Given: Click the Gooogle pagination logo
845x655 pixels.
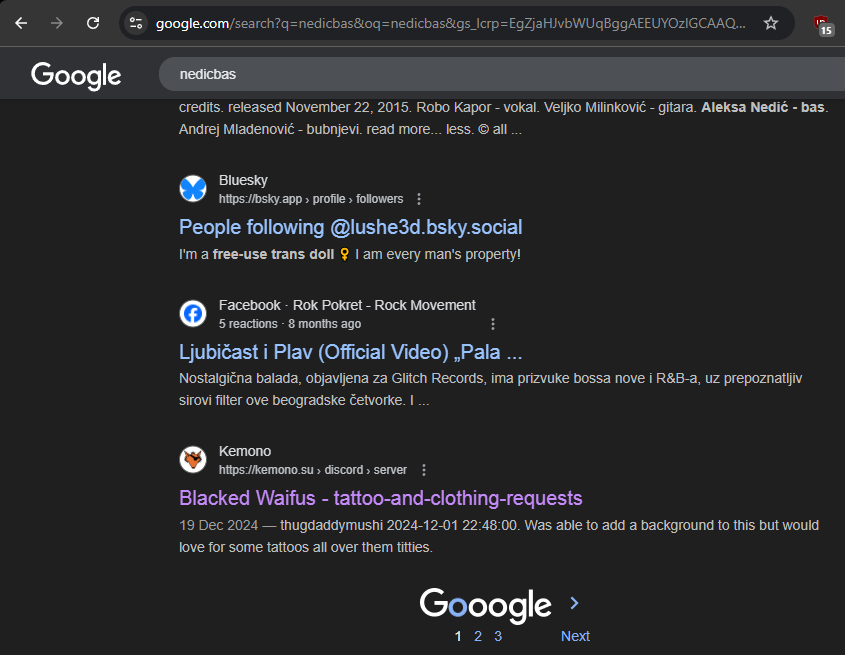Looking at the screenshot, I should 486,605.
